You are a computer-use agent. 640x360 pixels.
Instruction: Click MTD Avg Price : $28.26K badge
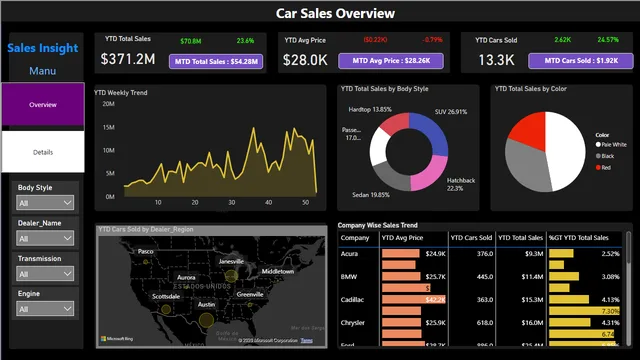(x=391, y=61)
